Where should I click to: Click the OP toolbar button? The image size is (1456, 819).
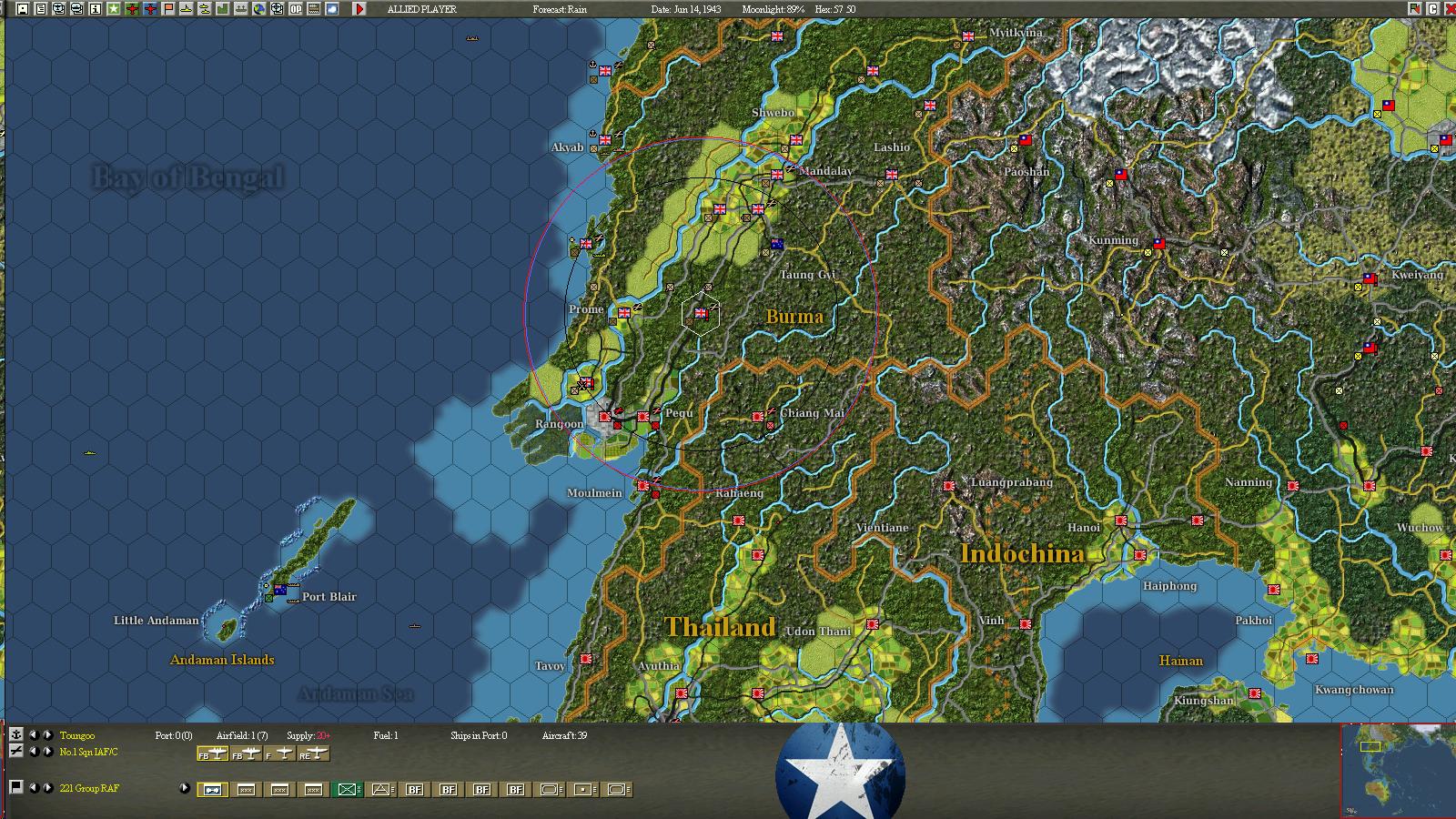click(296, 9)
